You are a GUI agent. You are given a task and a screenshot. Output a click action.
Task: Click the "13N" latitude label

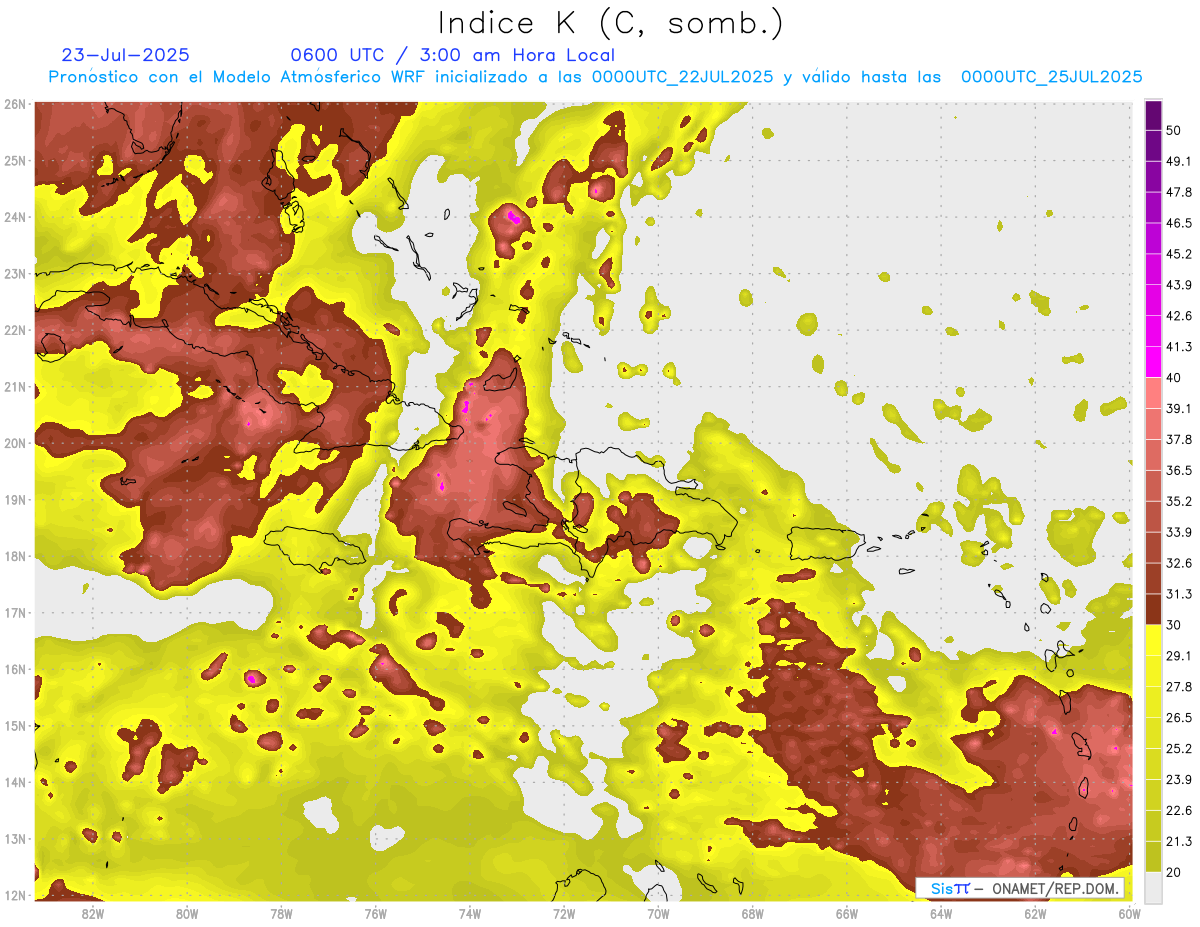(15, 839)
